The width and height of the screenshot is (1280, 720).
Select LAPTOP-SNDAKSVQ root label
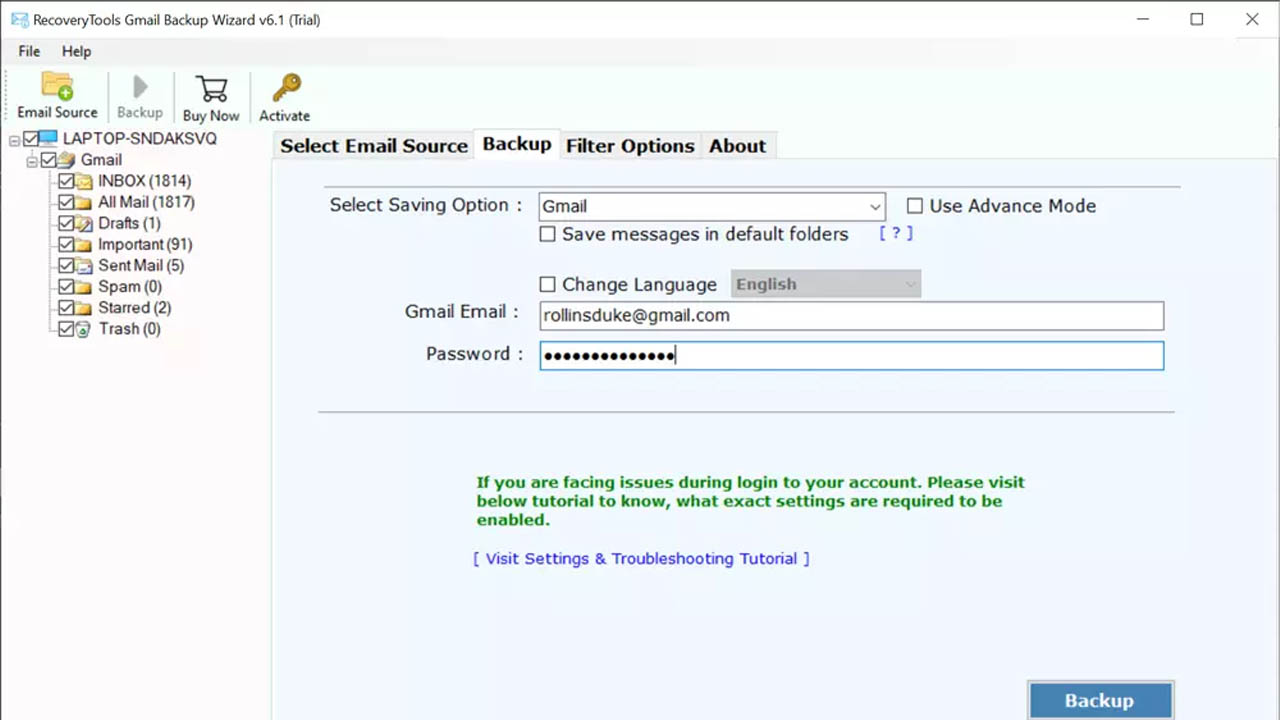pyautogui.click(x=140, y=139)
